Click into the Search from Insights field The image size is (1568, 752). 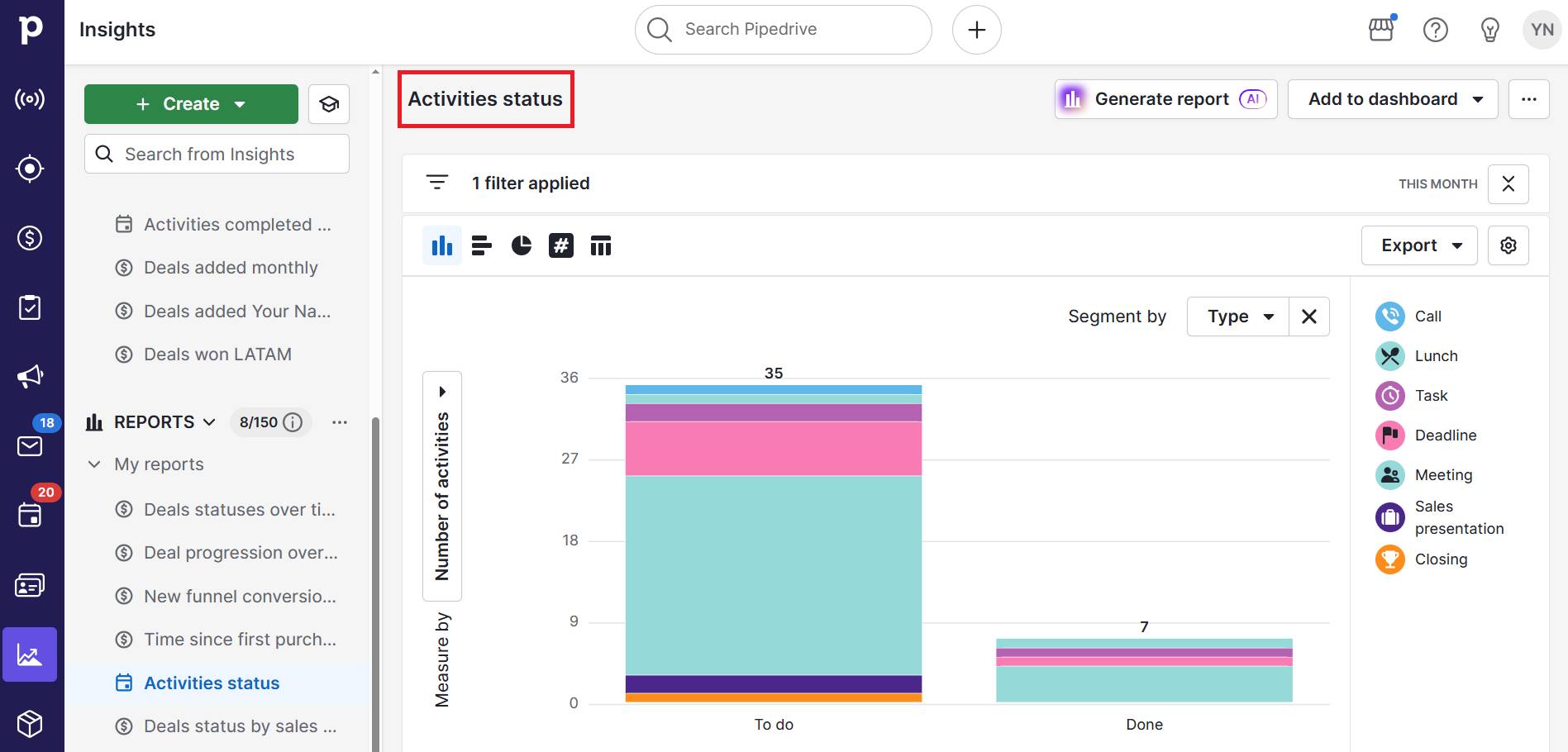[x=217, y=154]
